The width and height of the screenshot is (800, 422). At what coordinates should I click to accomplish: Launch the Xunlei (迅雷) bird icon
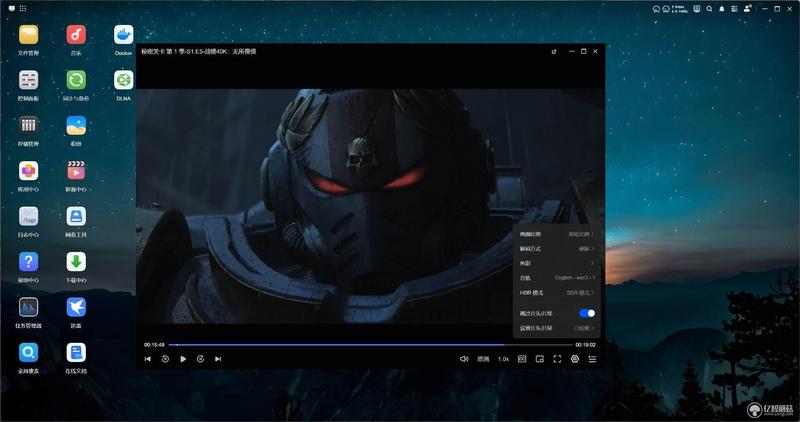point(76,307)
